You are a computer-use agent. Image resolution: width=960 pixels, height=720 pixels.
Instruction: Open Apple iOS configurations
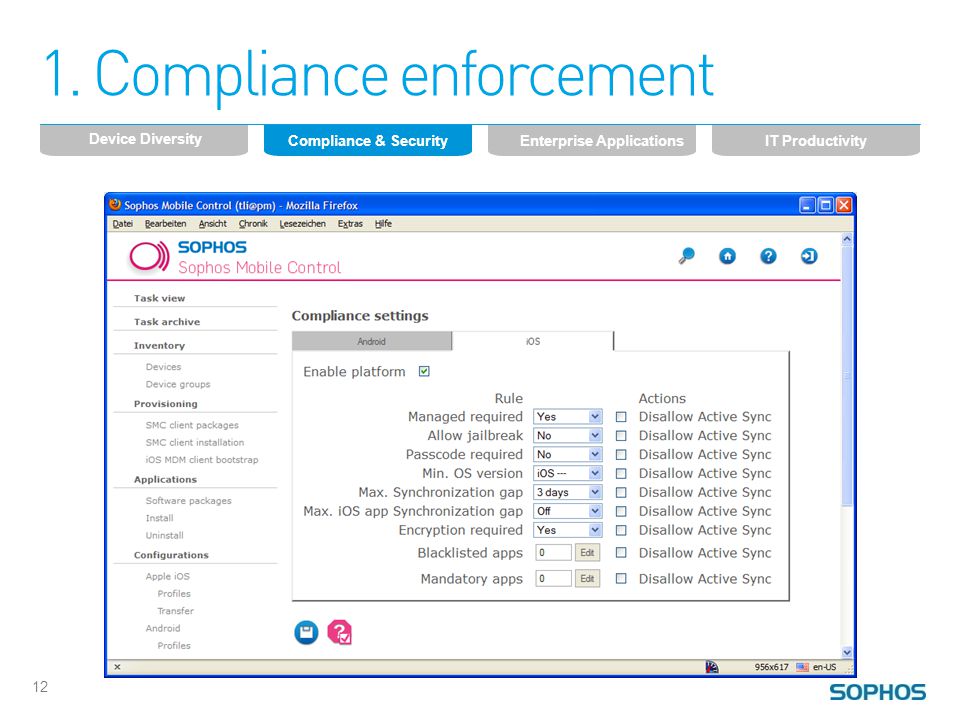(168, 576)
